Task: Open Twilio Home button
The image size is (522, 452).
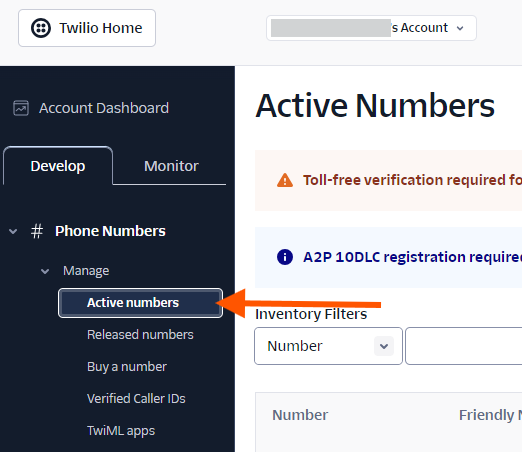Action: (x=87, y=28)
